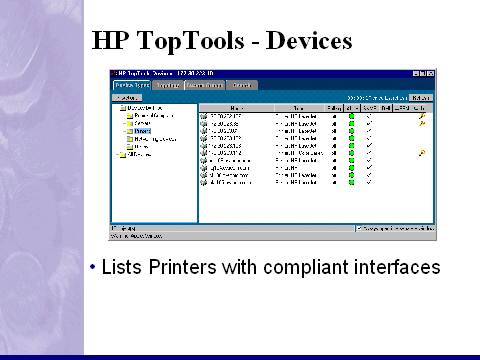This screenshot has width=480, height=360.
Task: Click the Actions button above the tree
Action: (127, 98)
